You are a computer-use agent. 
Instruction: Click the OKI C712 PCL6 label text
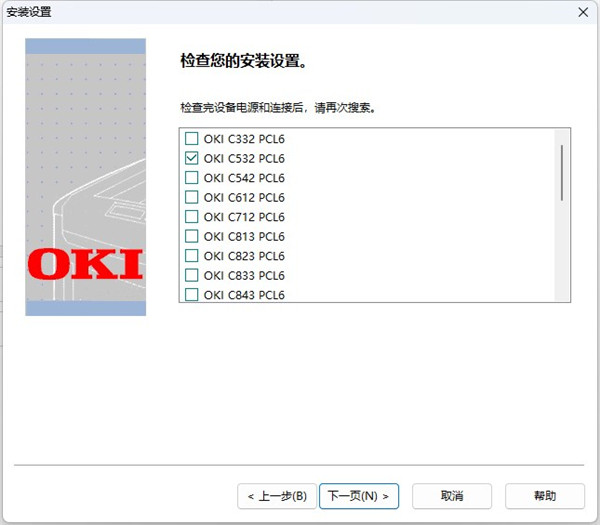[x=244, y=217]
